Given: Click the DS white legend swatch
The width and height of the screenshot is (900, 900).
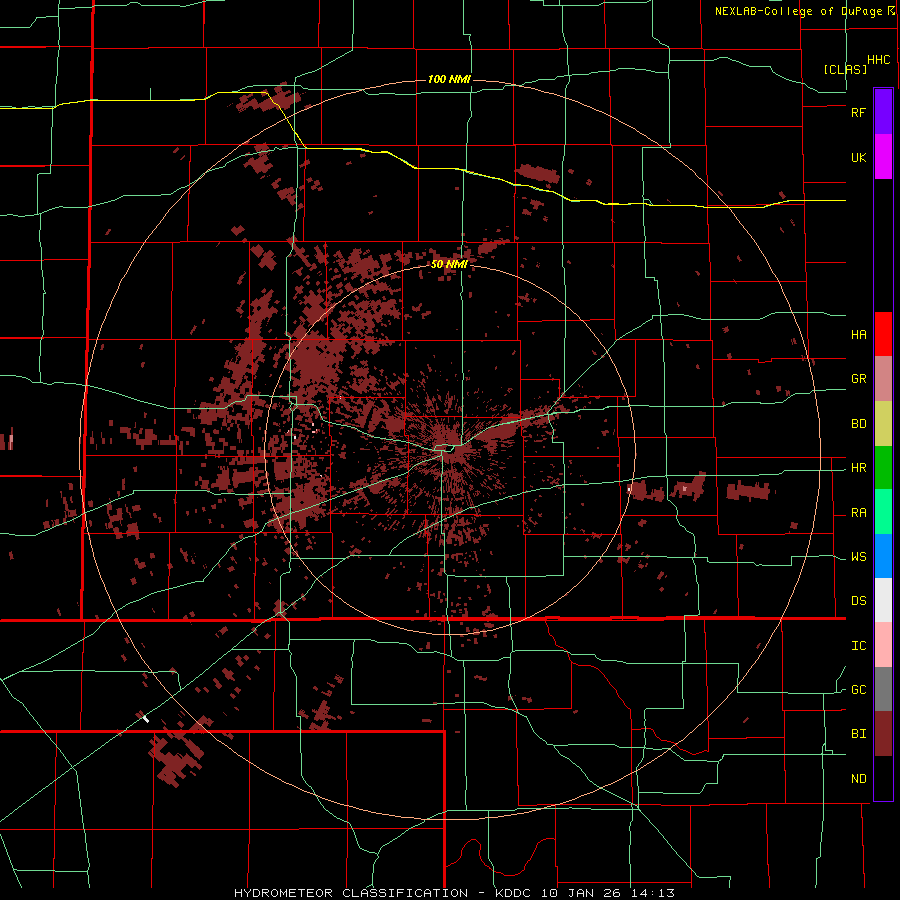Looking at the screenshot, I should [883, 600].
